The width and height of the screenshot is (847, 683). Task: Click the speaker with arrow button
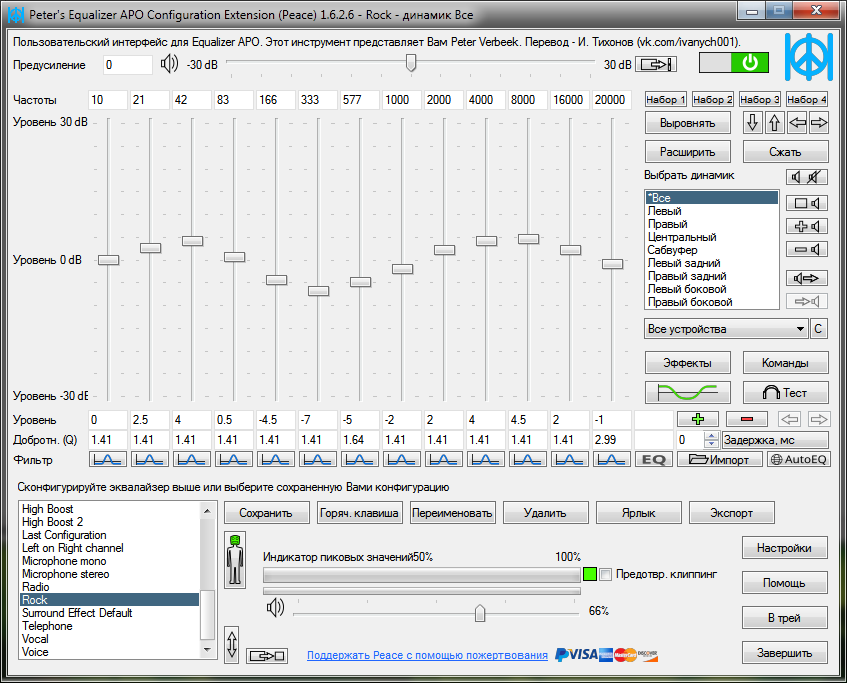click(x=806, y=278)
